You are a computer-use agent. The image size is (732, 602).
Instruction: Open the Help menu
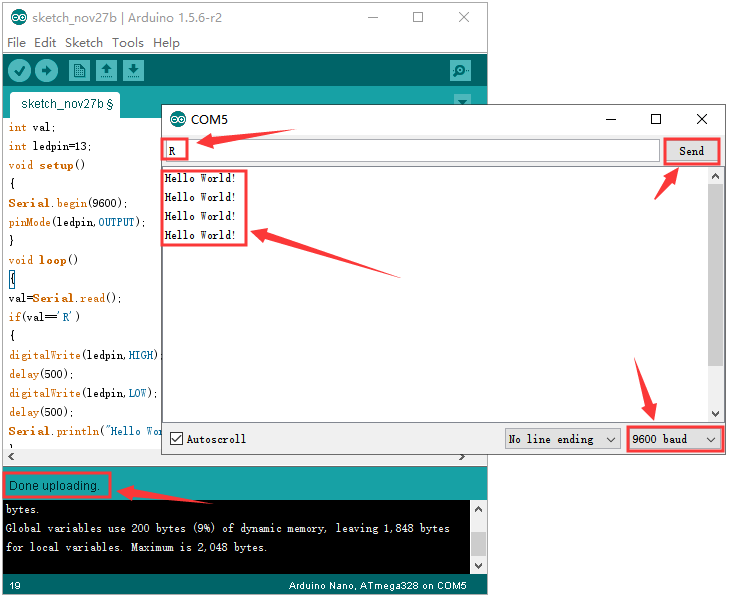tap(166, 43)
